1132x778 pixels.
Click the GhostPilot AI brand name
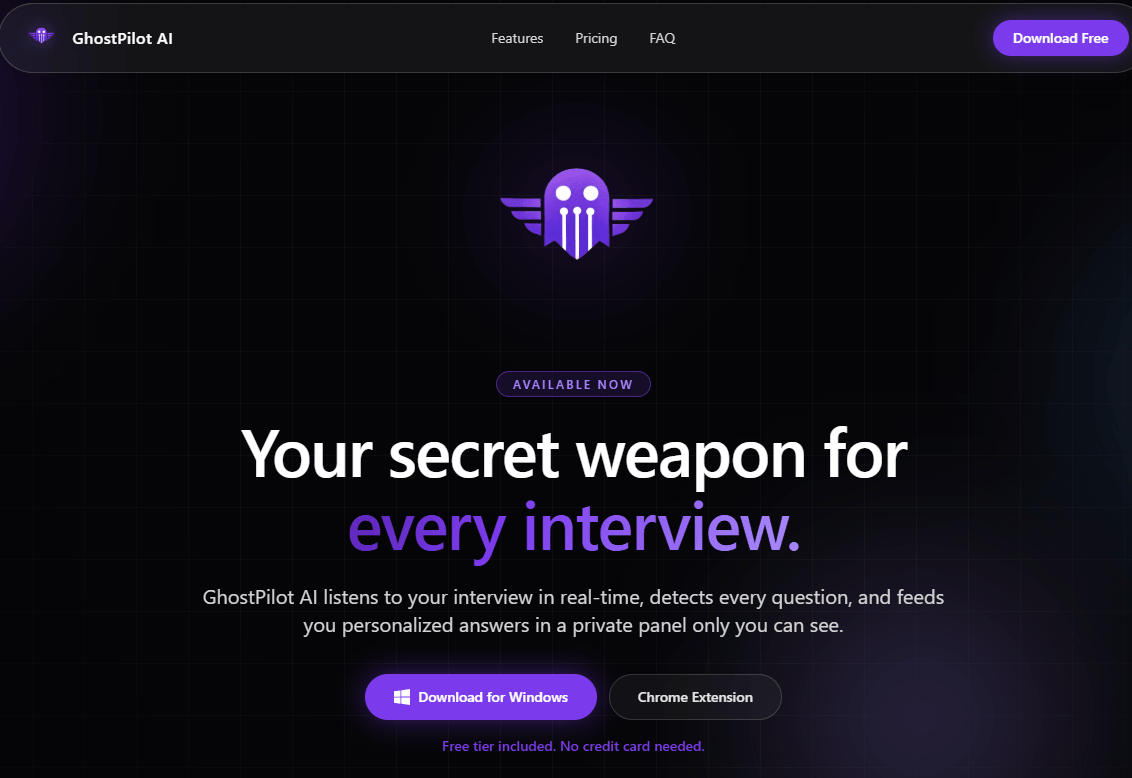[122, 38]
